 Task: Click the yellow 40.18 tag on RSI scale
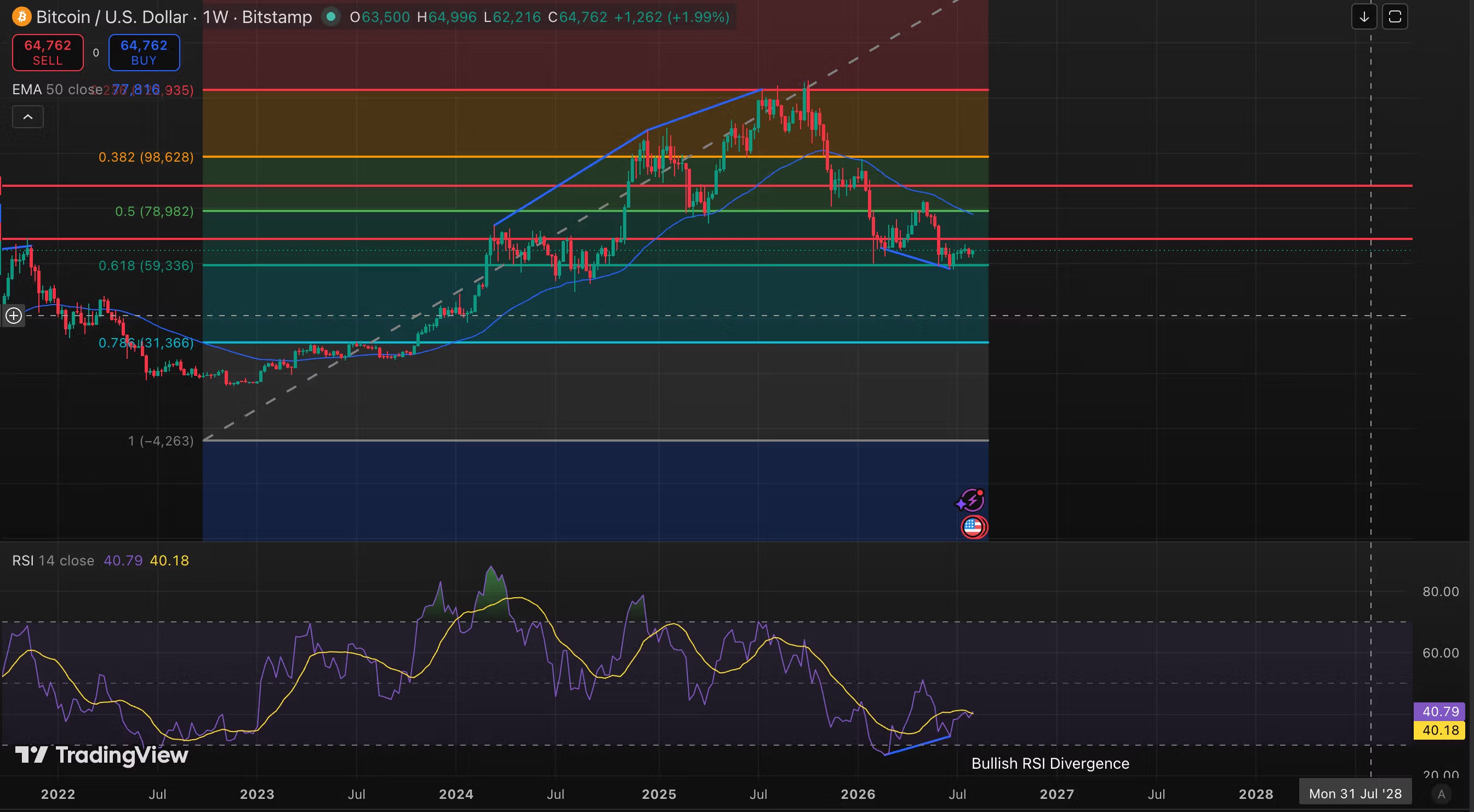(1439, 730)
